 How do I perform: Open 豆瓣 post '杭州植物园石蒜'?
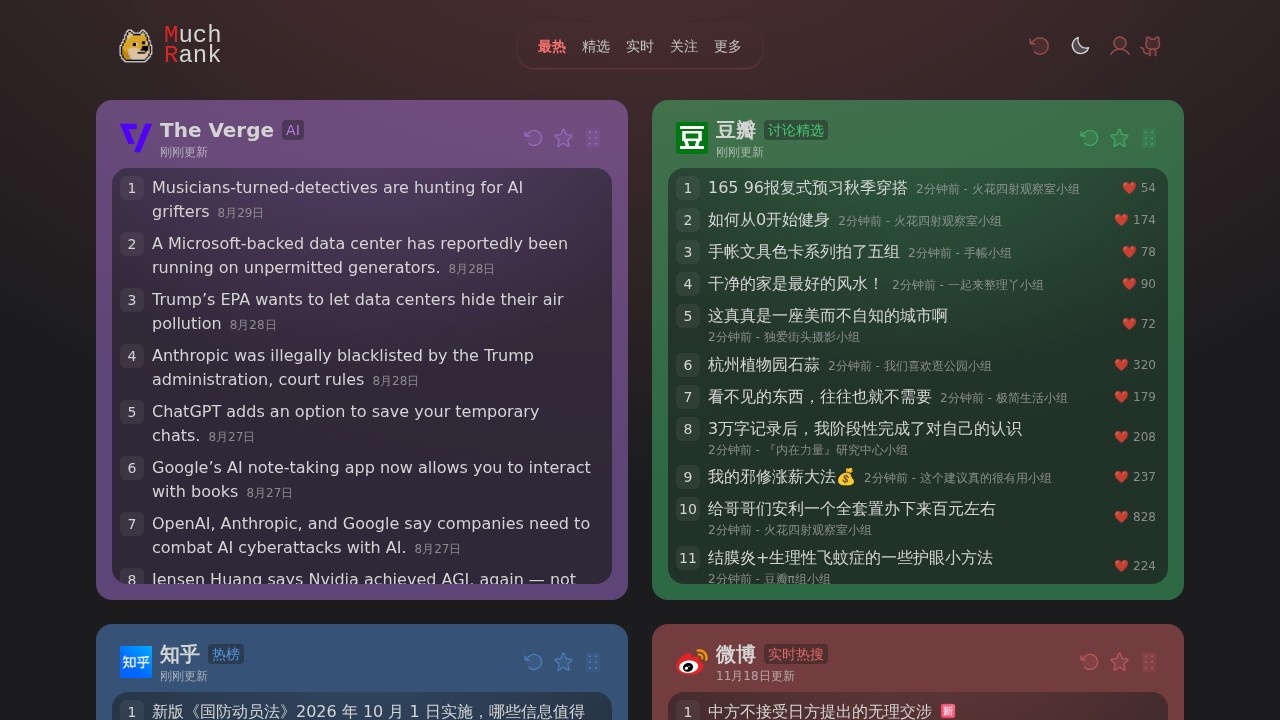(x=764, y=364)
